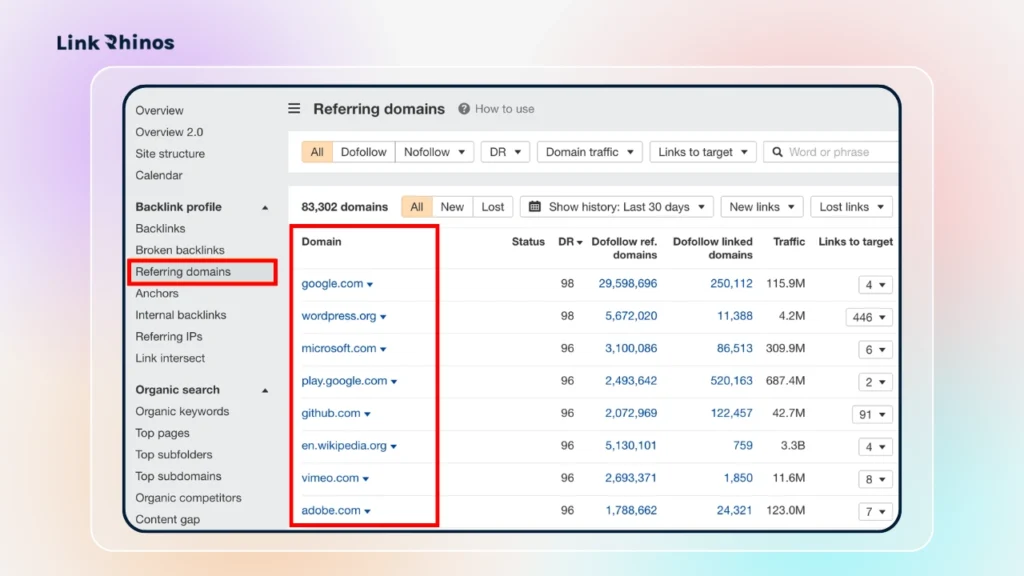Expand play.google.com links to target dropdown 2

(875, 382)
